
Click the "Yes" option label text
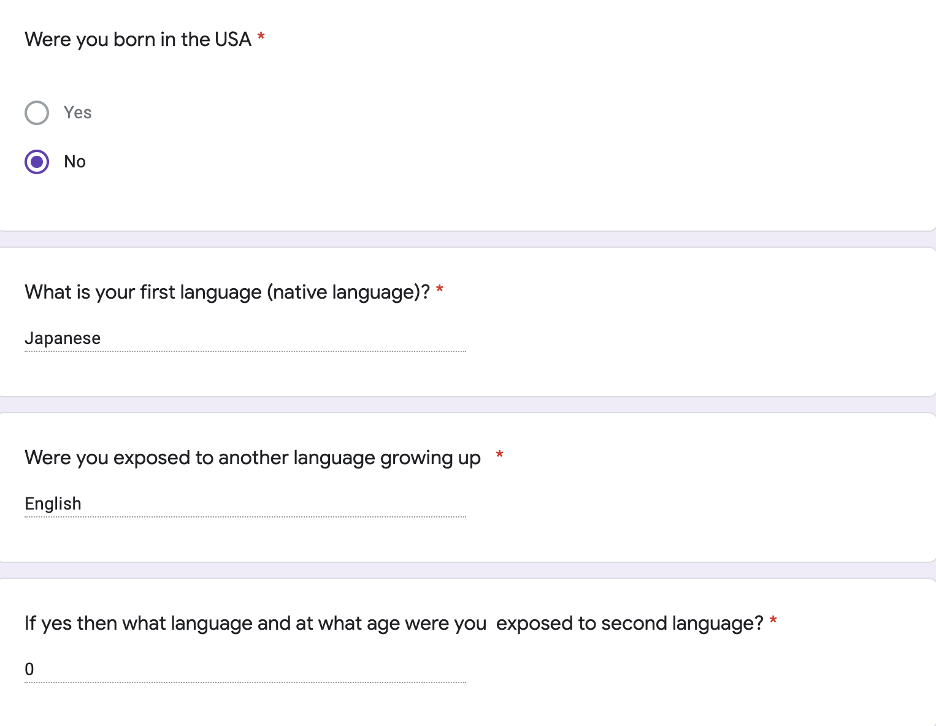point(78,112)
